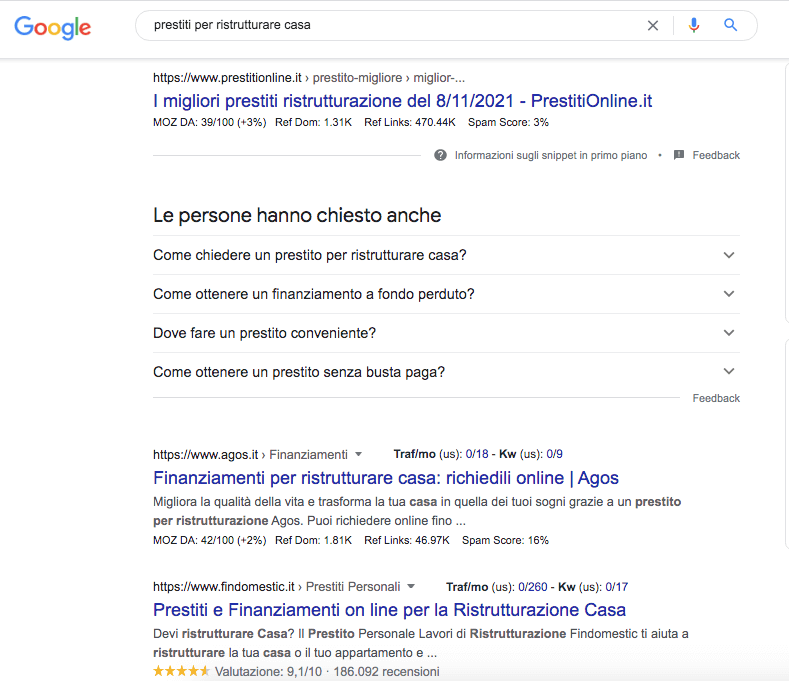Start voice search with the microphone

[x=694, y=26]
